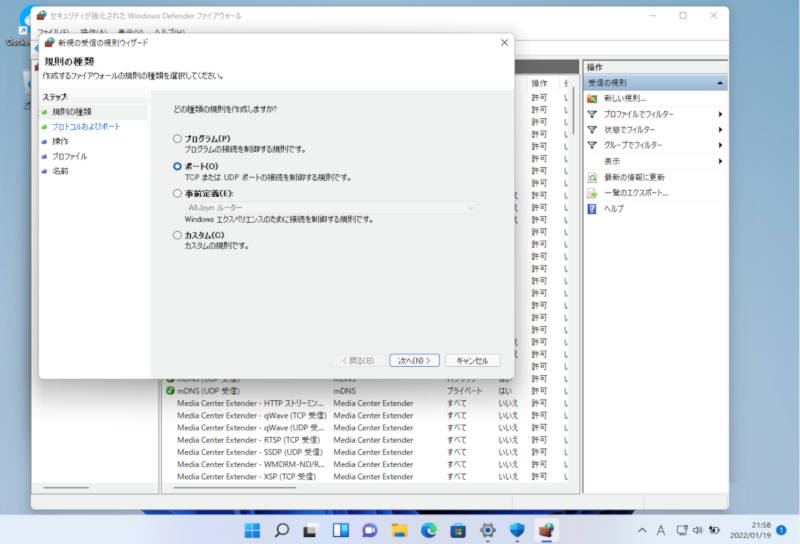800x544 pixels.
Task: Select the Media Center Extender - SSDP (UDP 受信) rule
Action: click(x=250, y=452)
